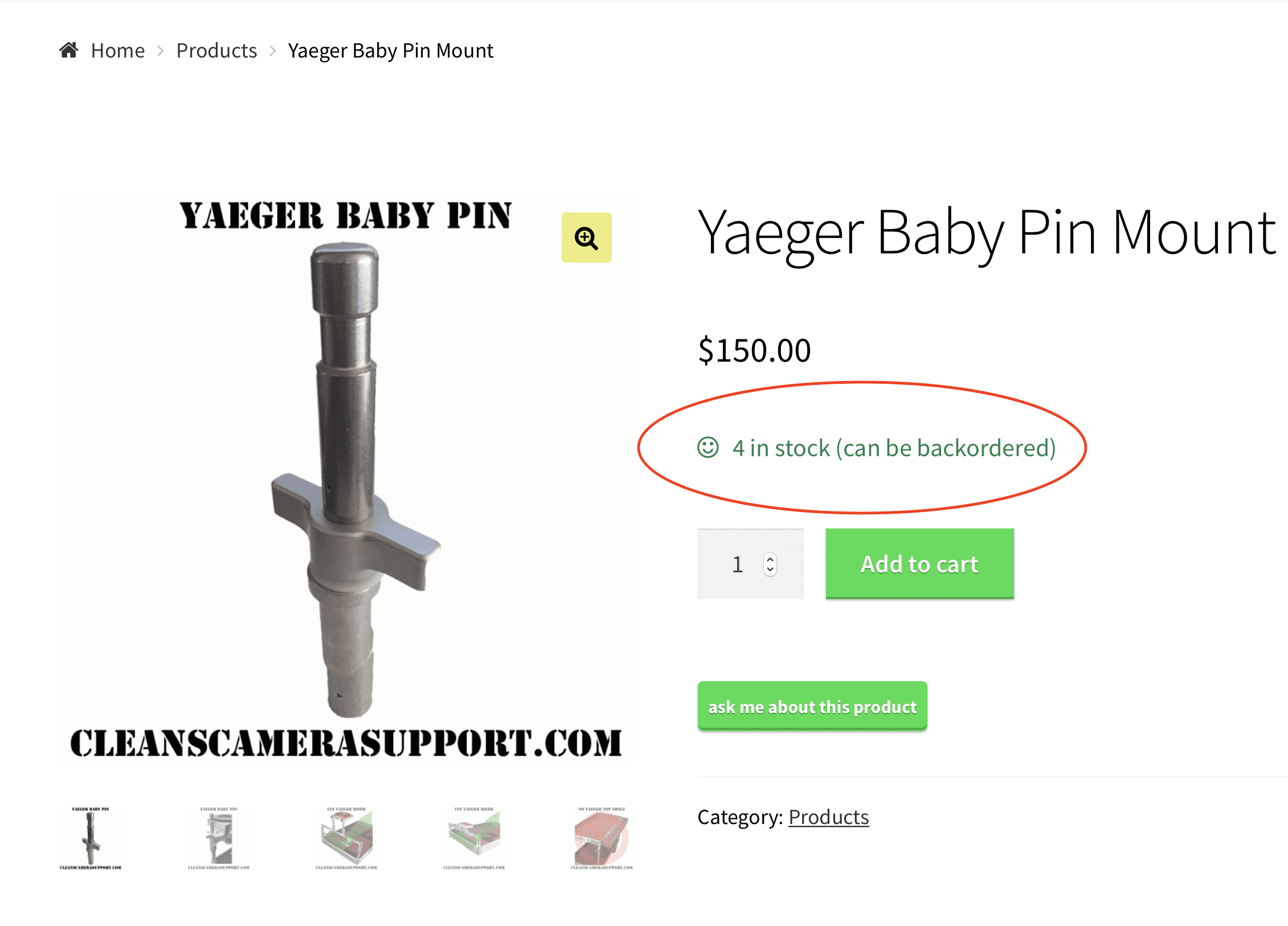Image resolution: width=1288 pixels, height=926 pixels.
Task: Go to Home breadcrumb link
Action: click(118, 51)
